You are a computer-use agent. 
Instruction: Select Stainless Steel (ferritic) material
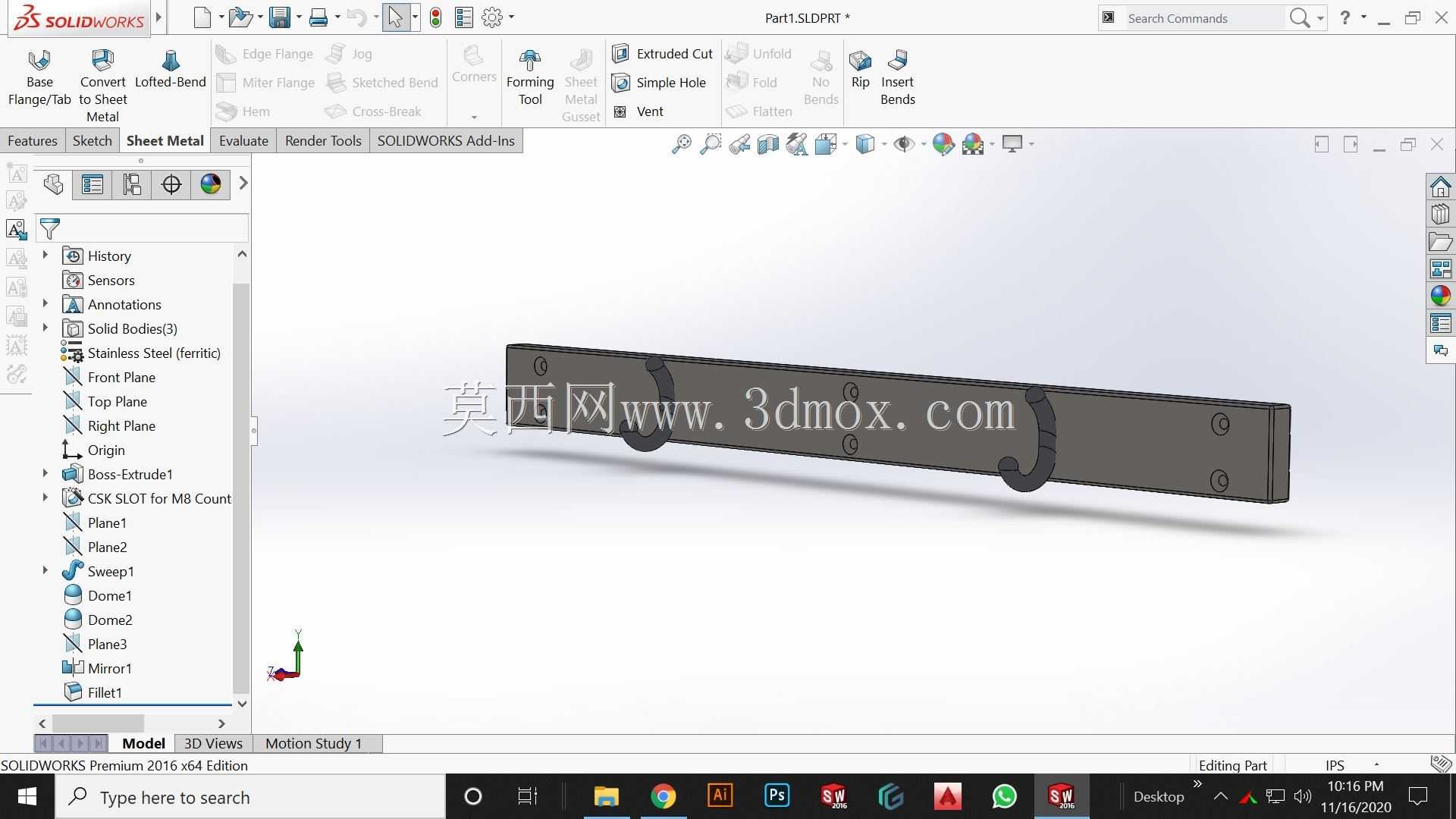pos(154,353)
